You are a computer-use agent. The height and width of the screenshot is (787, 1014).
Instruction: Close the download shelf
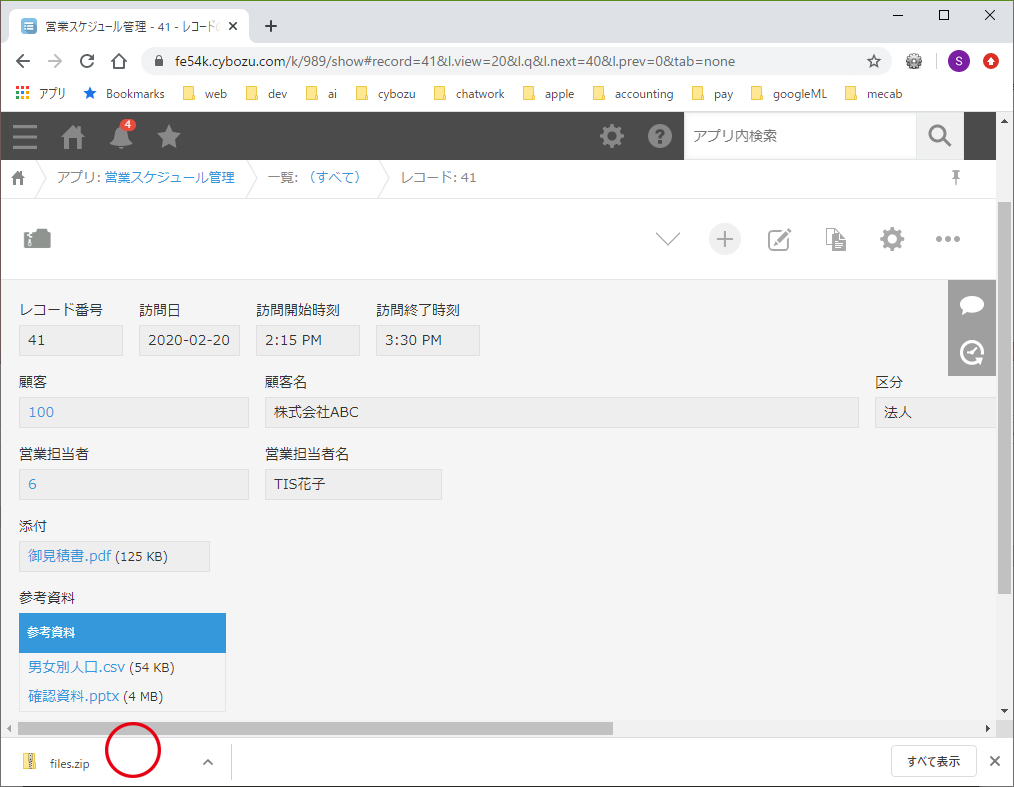pos(995,761)
